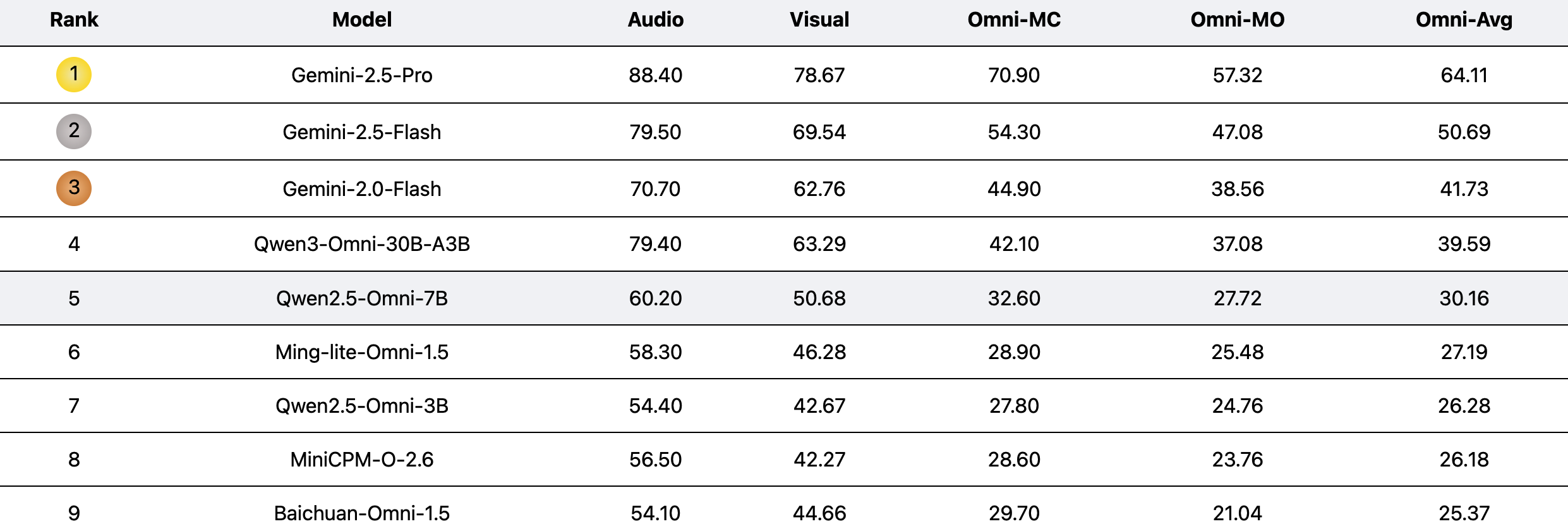1568x531 pixels.
Task: Click the Model column header
Action: (x=362, y=20)
